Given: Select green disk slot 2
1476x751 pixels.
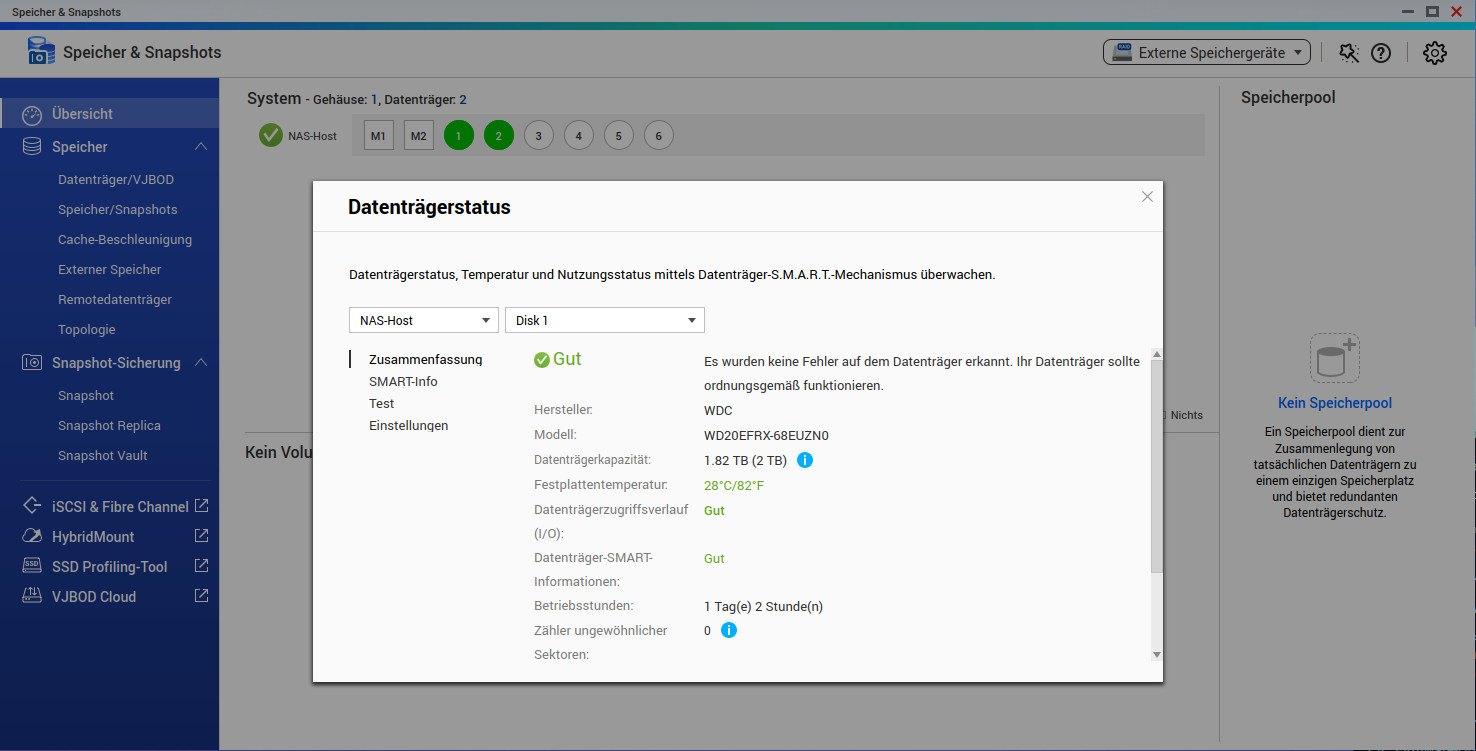Looking at the screenshot, I should [499, 136].
